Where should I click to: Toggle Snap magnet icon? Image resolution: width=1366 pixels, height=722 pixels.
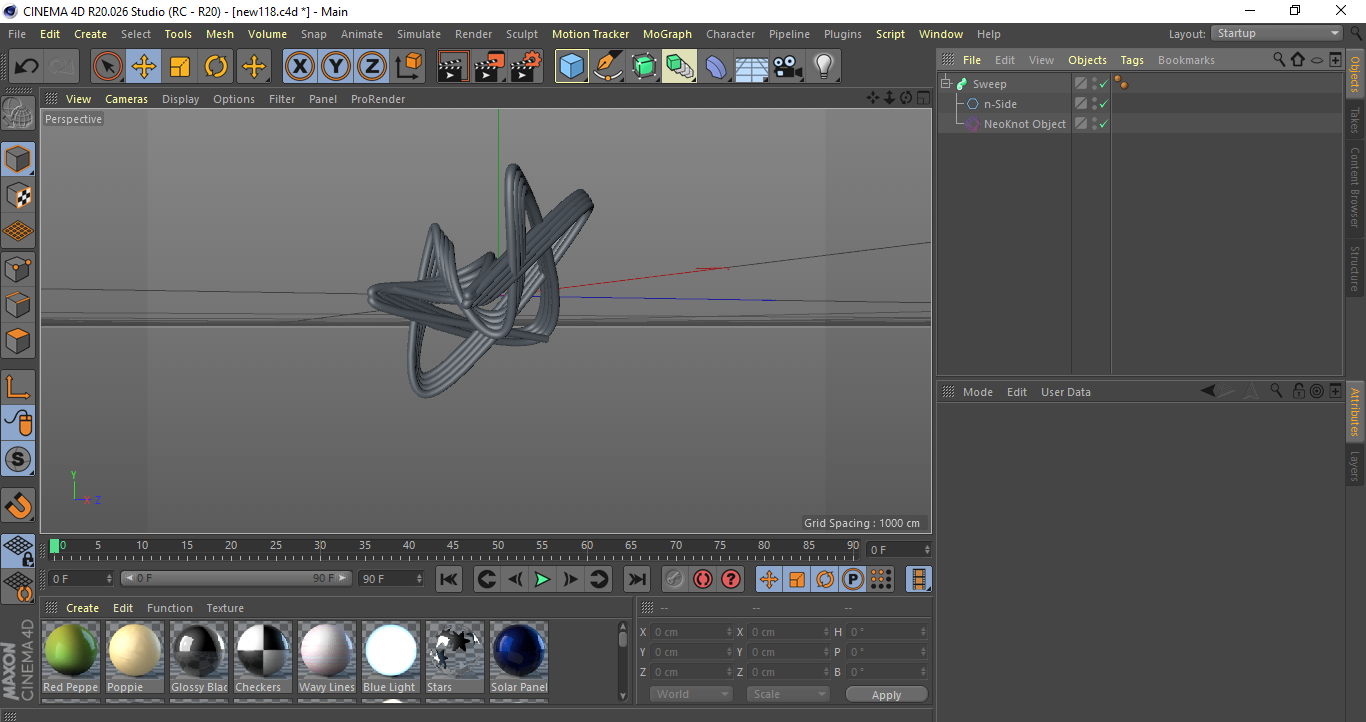click(18, 505)
